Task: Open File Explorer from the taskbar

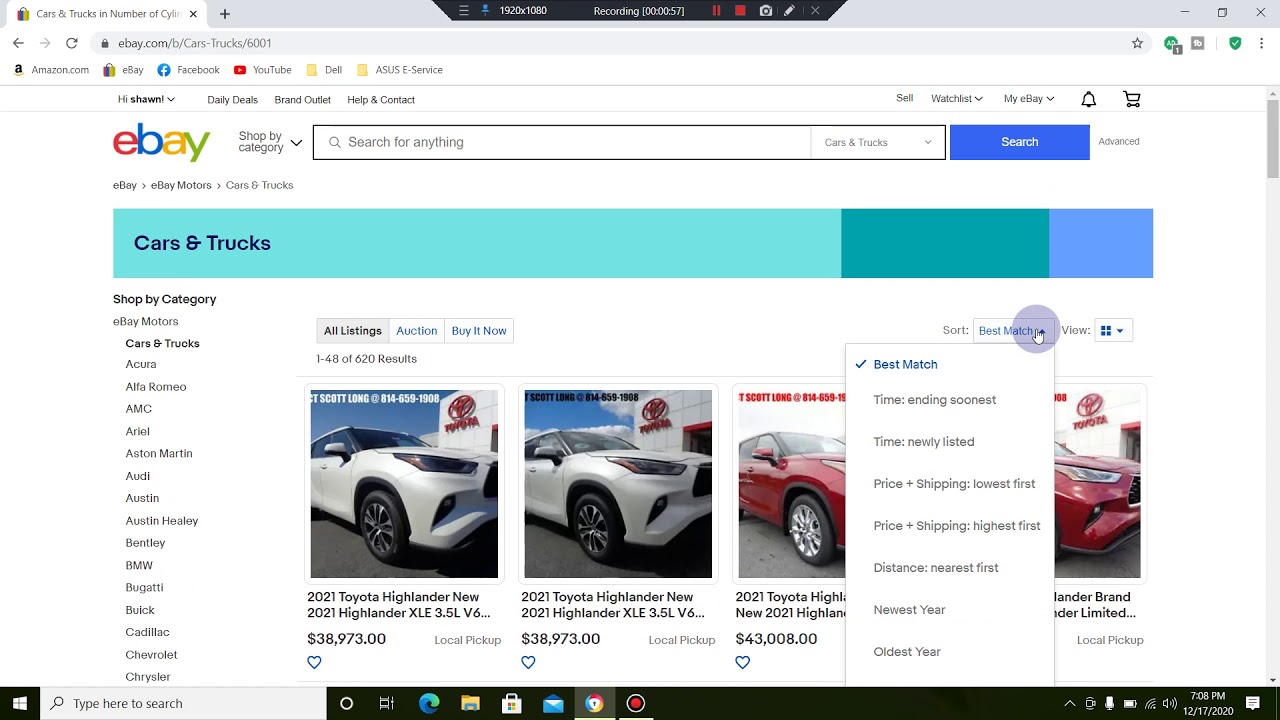Action: [470, 703]
